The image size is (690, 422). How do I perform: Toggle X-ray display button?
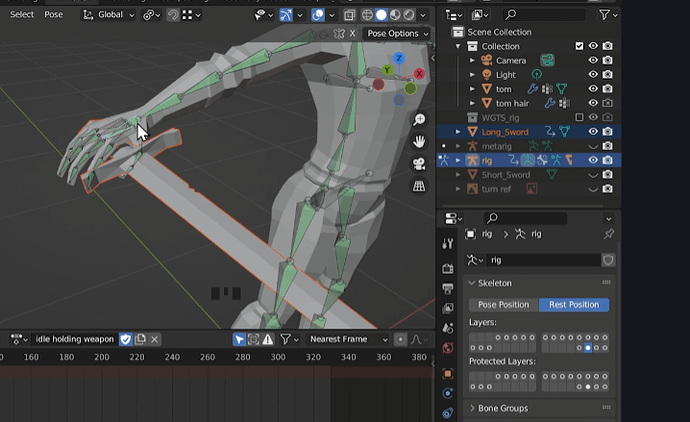click(x=349, y=15)
